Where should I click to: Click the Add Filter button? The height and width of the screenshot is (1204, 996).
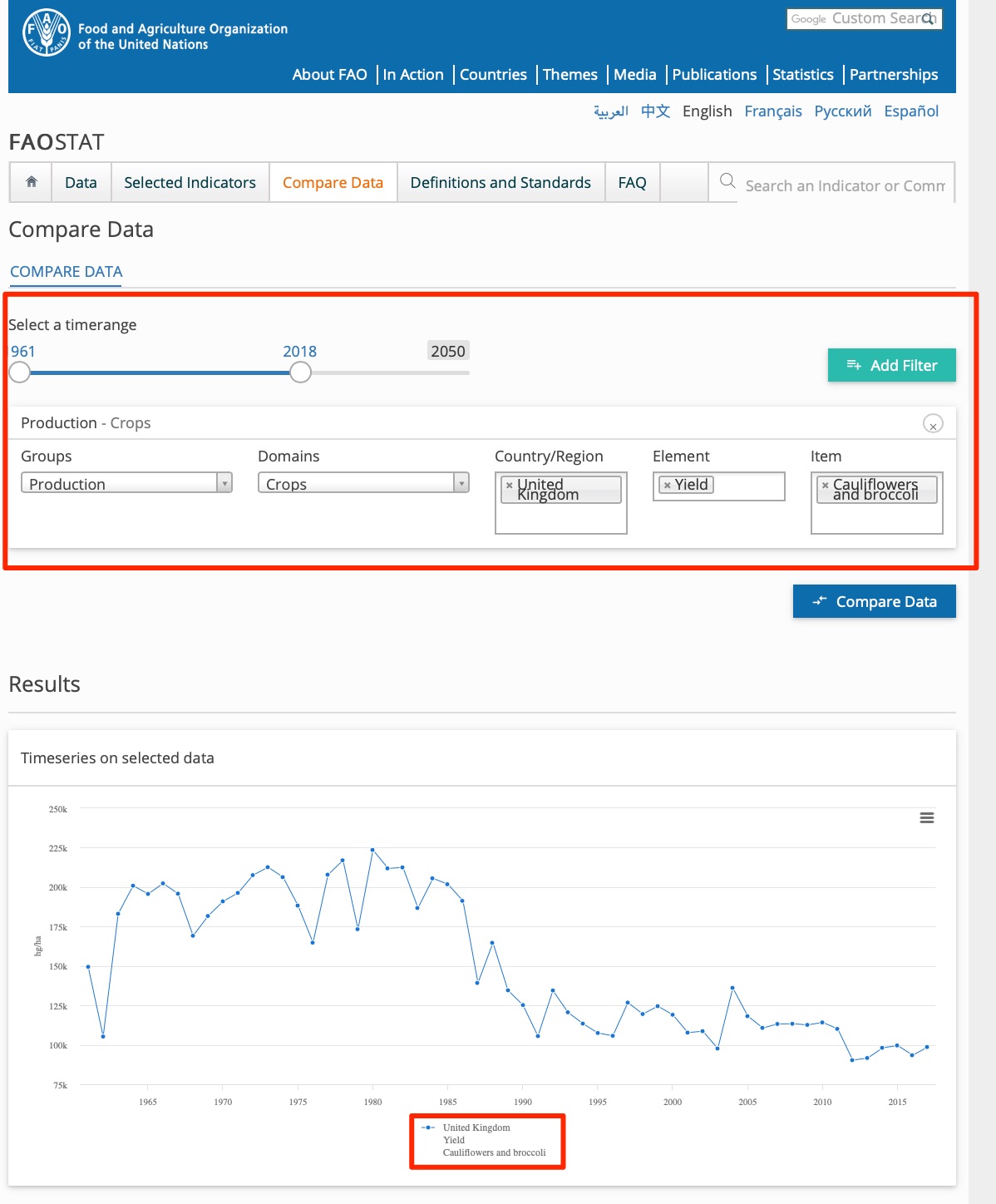point(892,365)
